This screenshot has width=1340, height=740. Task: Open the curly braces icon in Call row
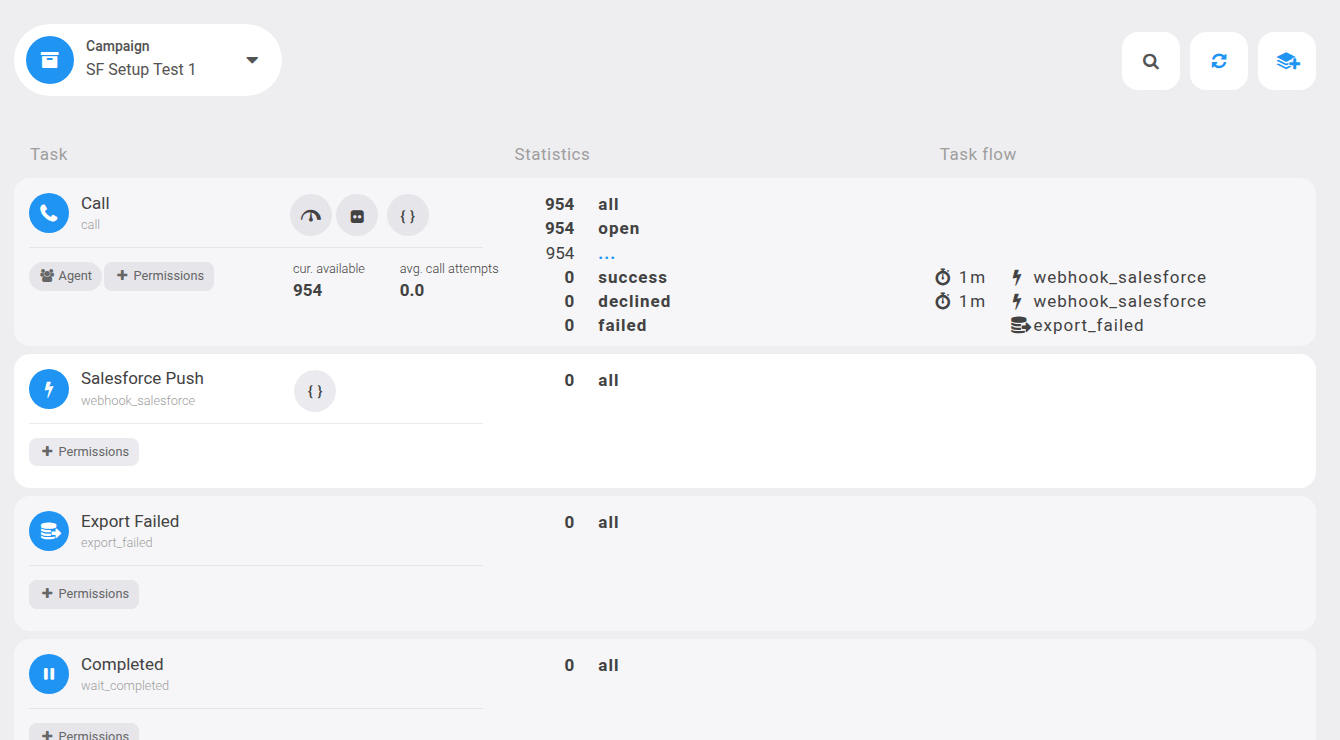(408, 215)
